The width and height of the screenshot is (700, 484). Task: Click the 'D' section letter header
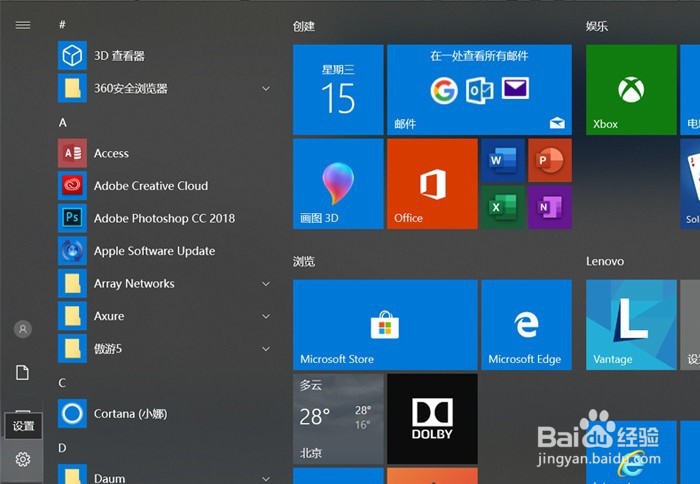[x=62, y=448]
